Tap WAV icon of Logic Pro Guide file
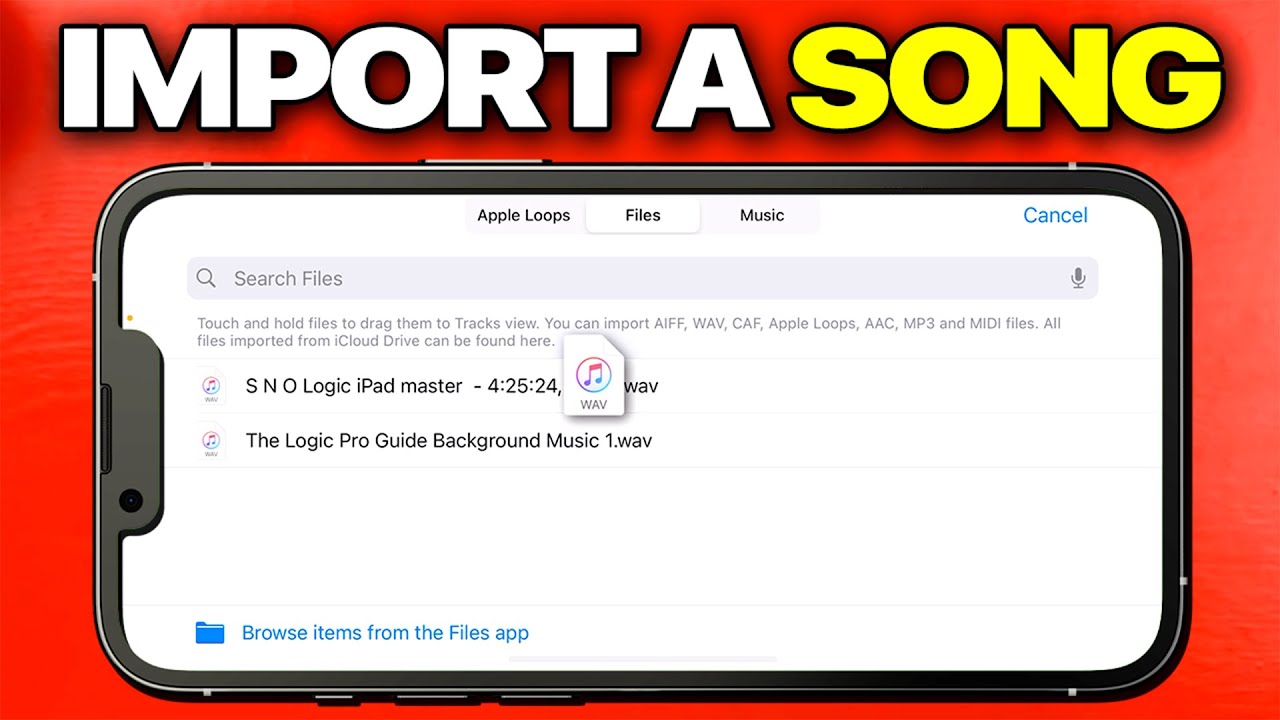 [x=211, y=441]
